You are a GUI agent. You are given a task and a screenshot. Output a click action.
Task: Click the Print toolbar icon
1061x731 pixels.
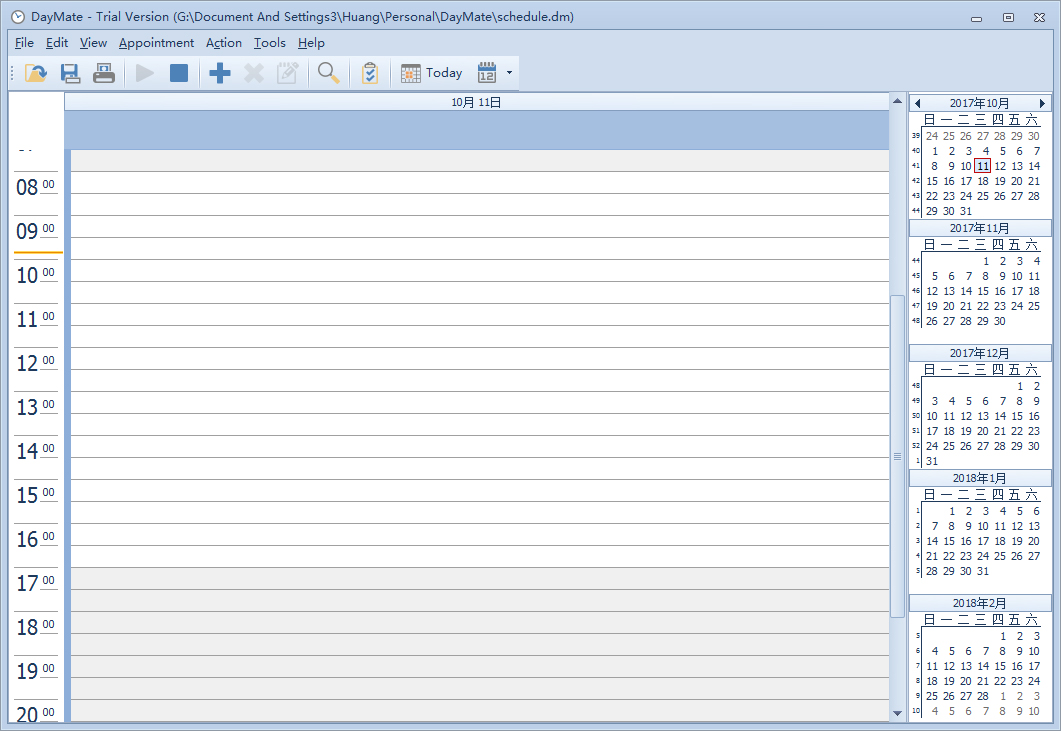(x=104, y=73)
